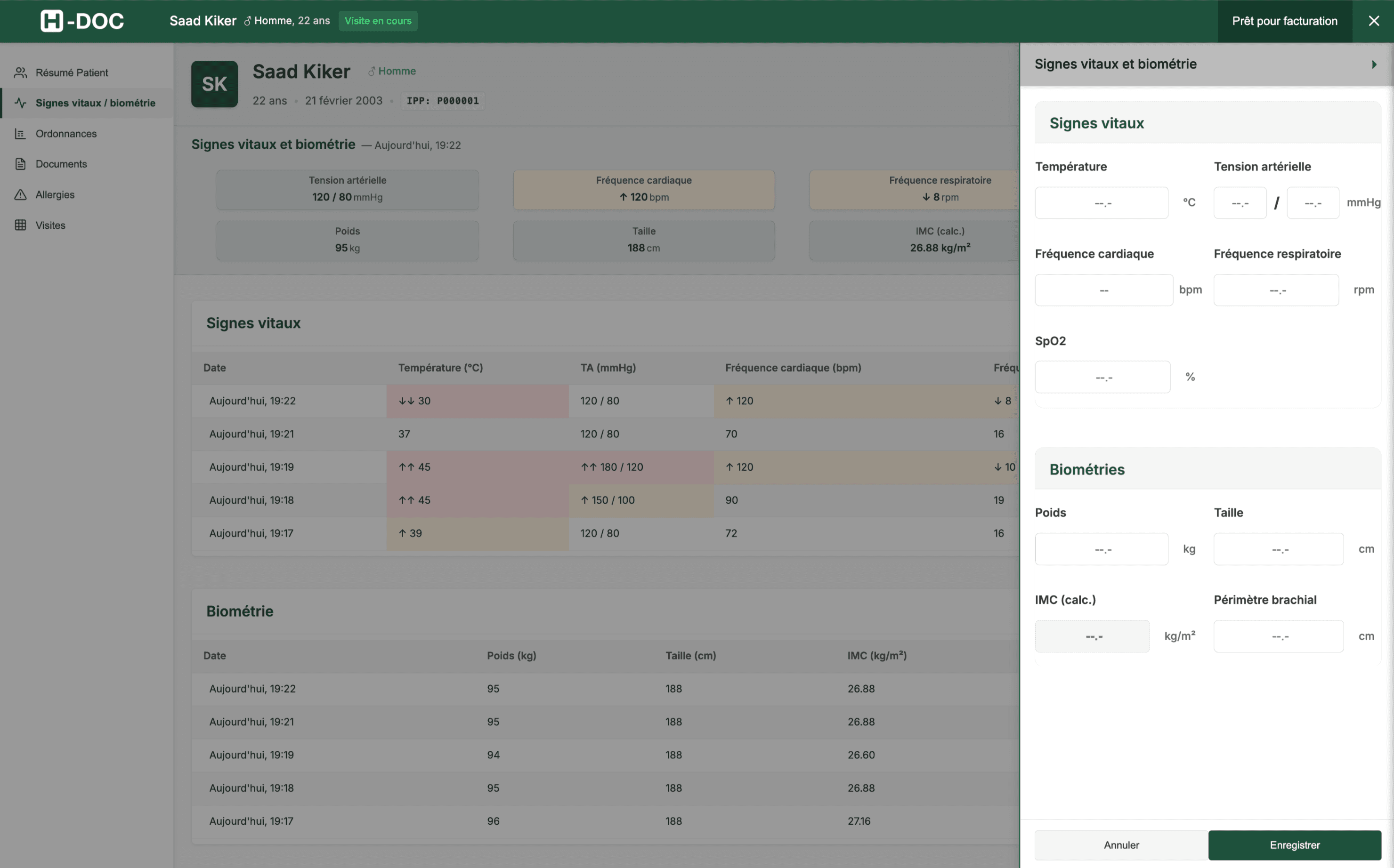Screen dimensions: 1394x868
Task: Select the Résumé Patient person icon
Action: coord(21,72)
